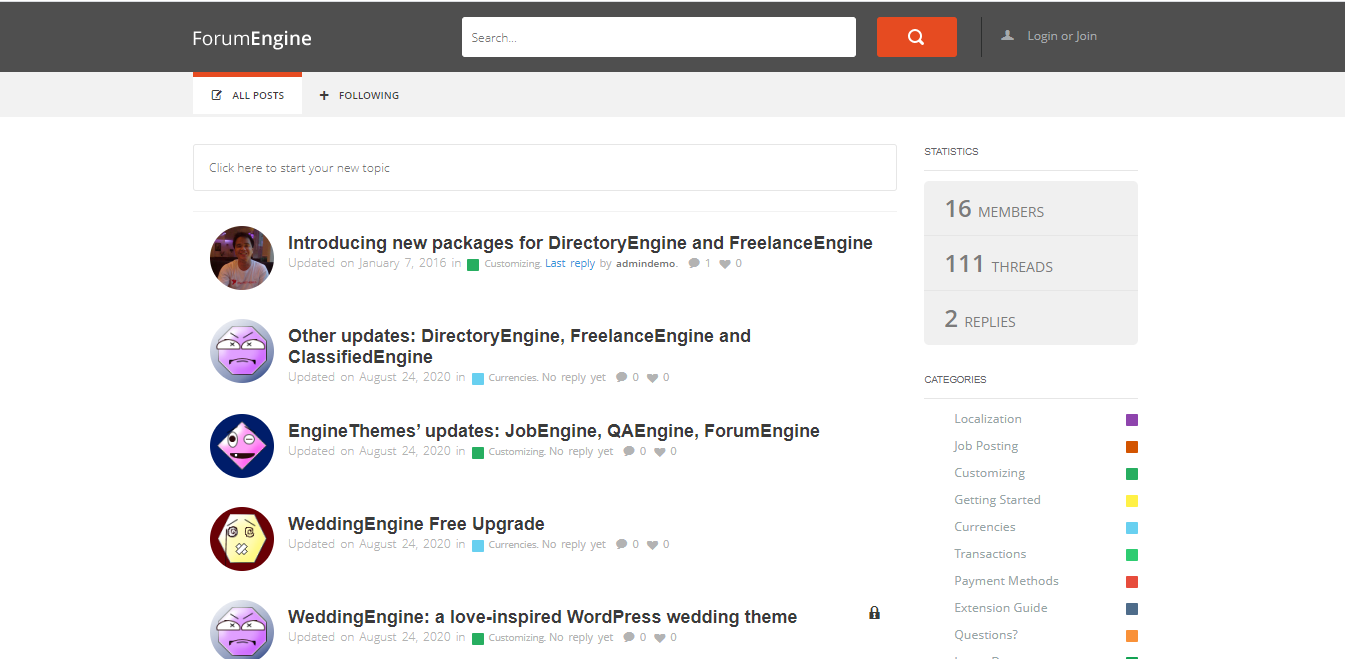
Task: Open the Customizing category link
Action: tap(511, 262)
